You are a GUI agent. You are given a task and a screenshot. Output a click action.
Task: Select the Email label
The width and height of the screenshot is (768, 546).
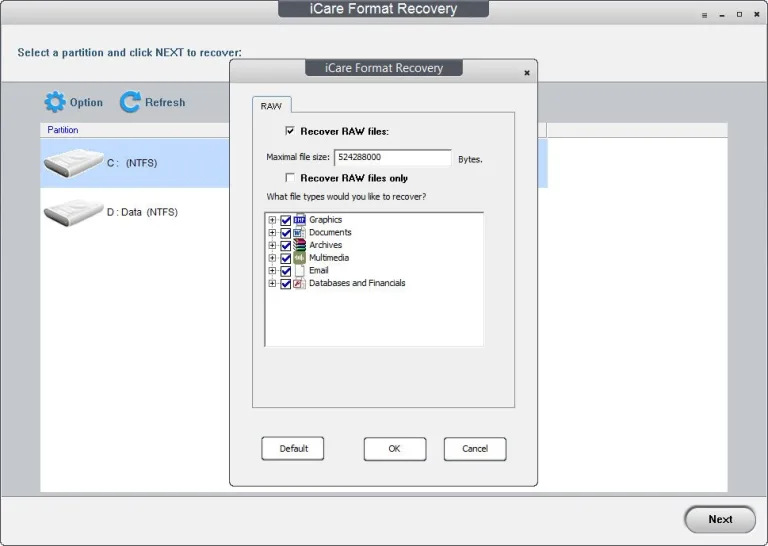[318, 271]
